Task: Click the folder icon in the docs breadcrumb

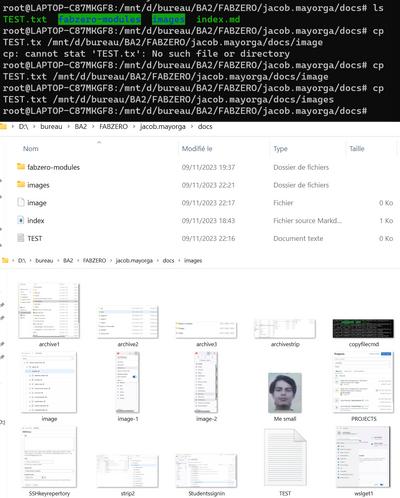Action: [3, 127]
